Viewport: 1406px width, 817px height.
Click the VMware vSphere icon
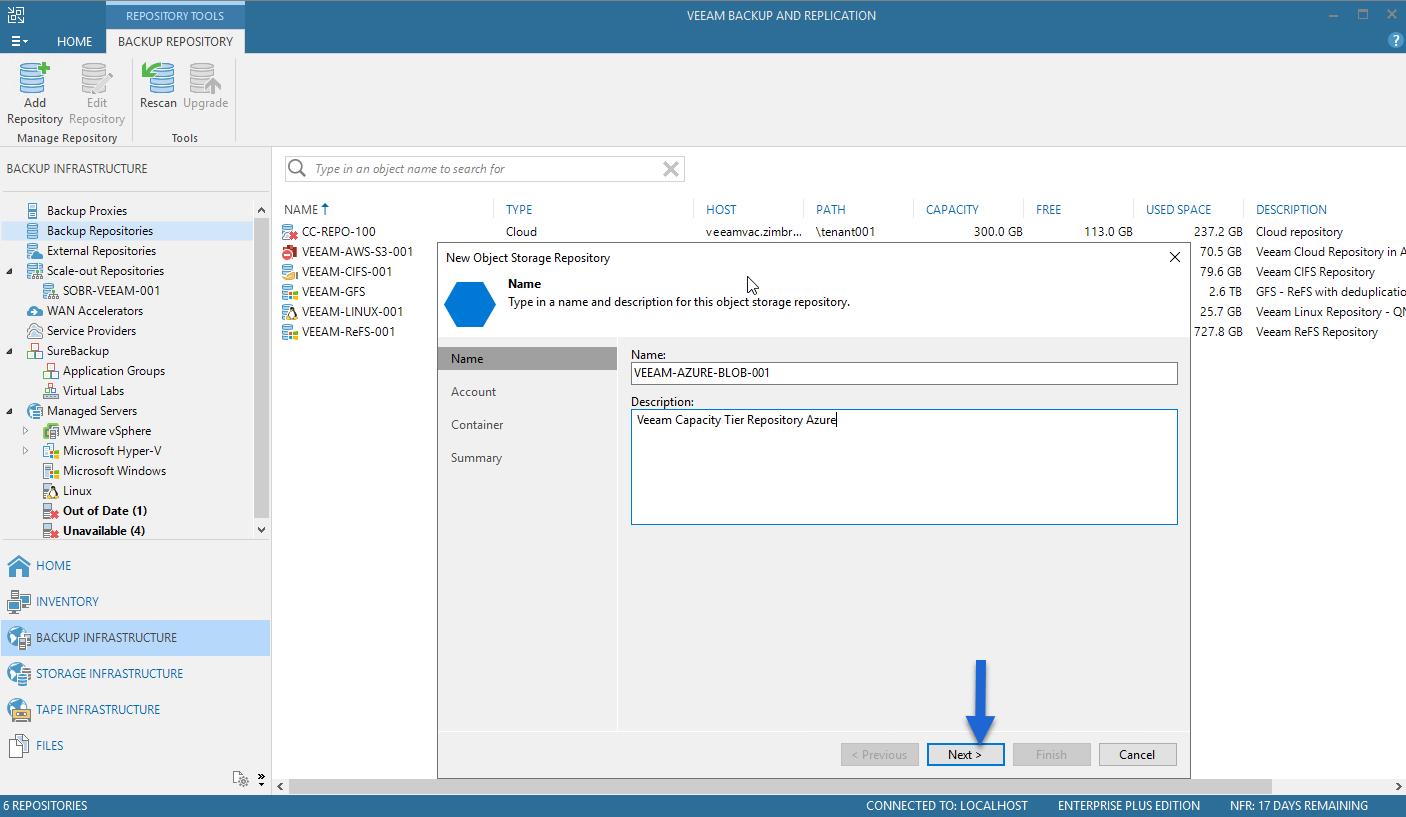pyautogui.click(x=51, y=431)
